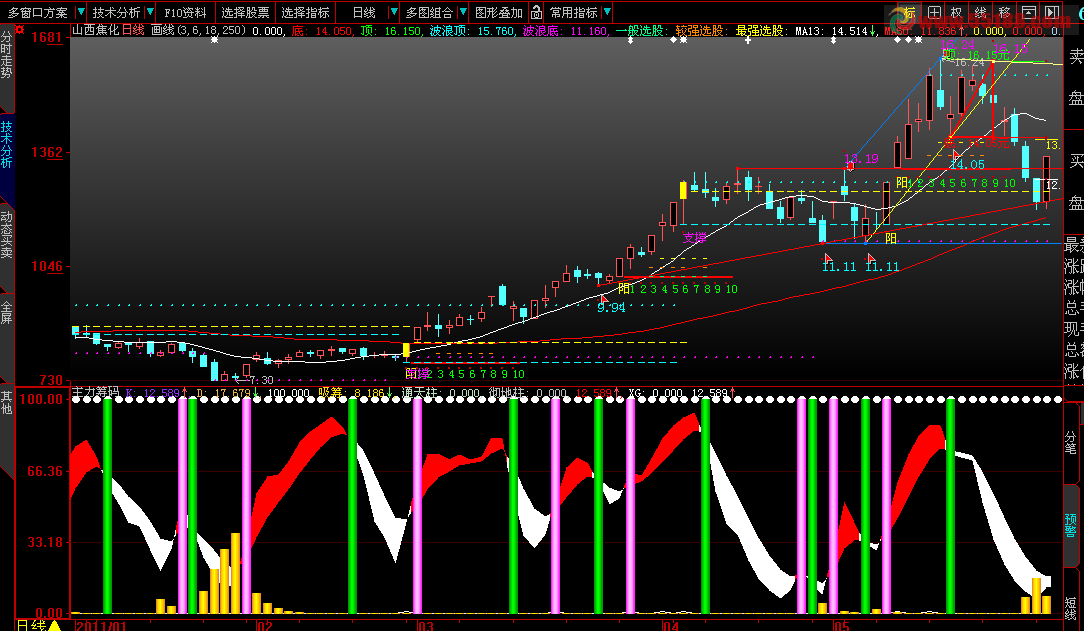Switch to the 其他 side tab

point(6,402)
